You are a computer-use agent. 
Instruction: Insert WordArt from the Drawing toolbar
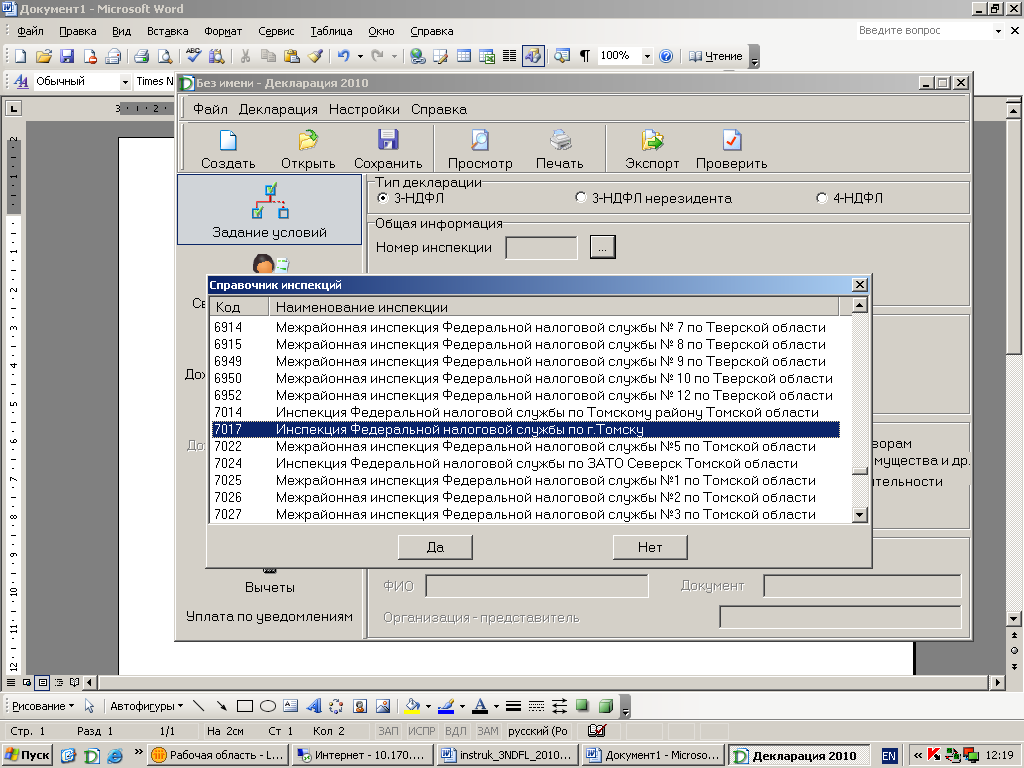point(313,706)
